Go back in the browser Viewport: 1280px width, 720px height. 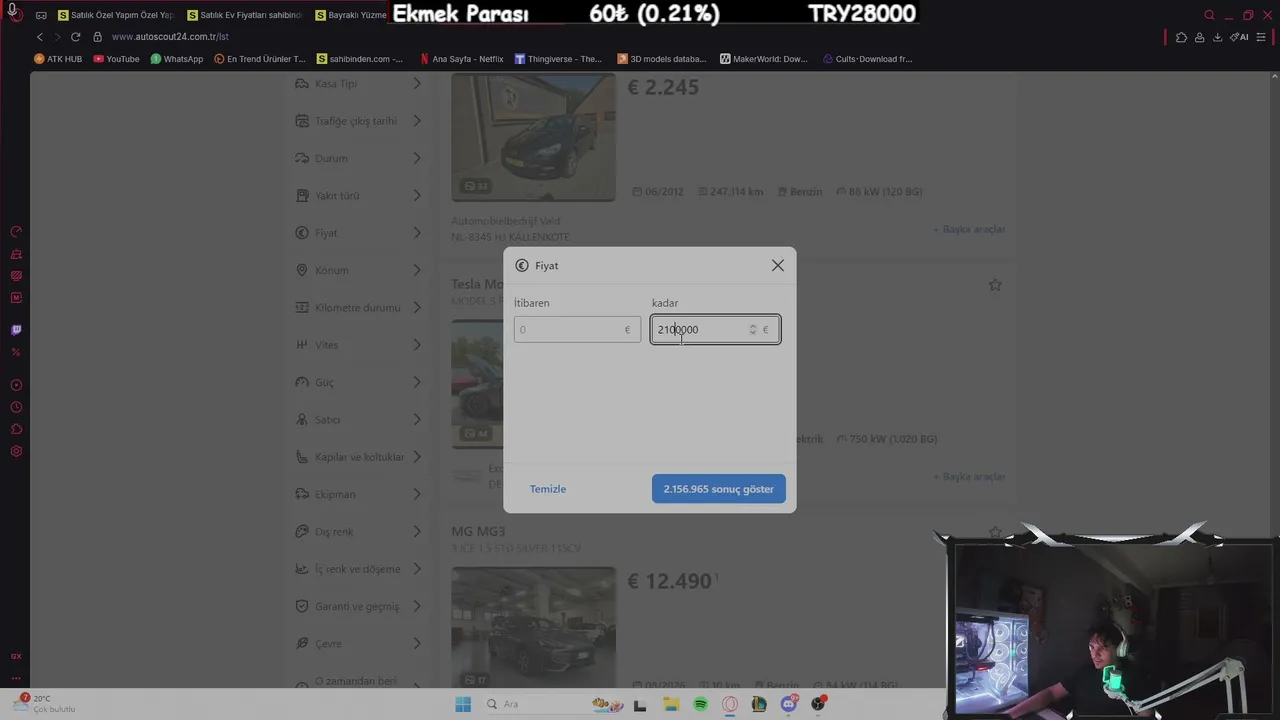[x=40, y=37]
